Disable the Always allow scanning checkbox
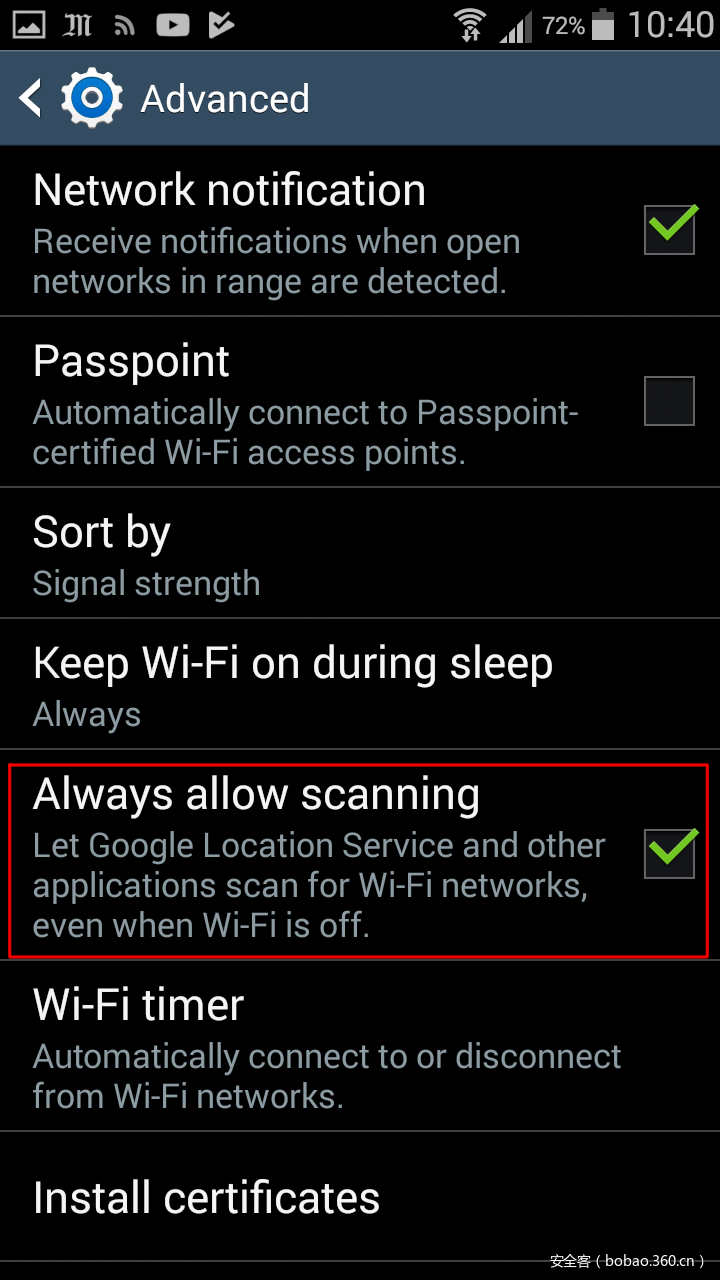 click(669, 853)
